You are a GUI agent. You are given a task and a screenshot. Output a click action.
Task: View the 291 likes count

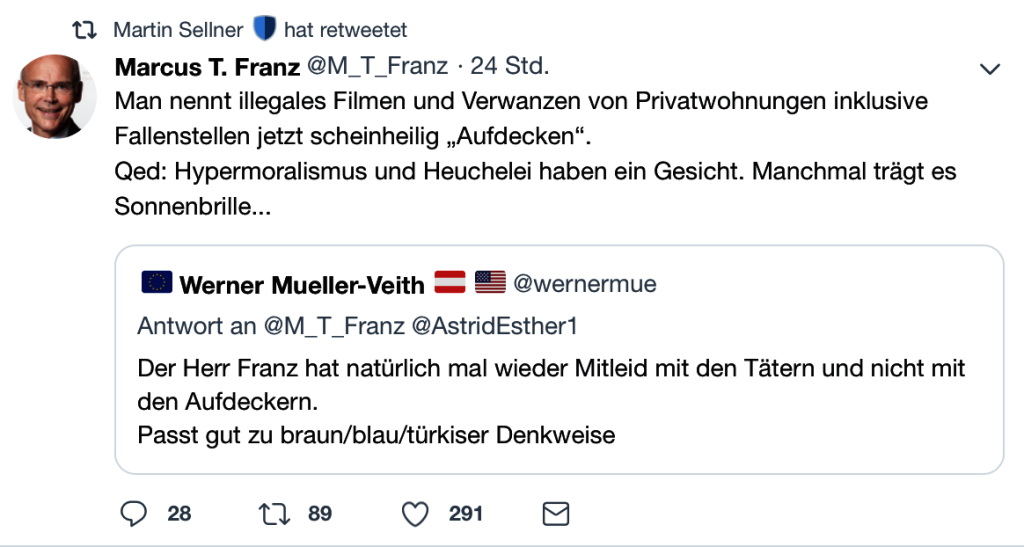click(x=466, y=514)
